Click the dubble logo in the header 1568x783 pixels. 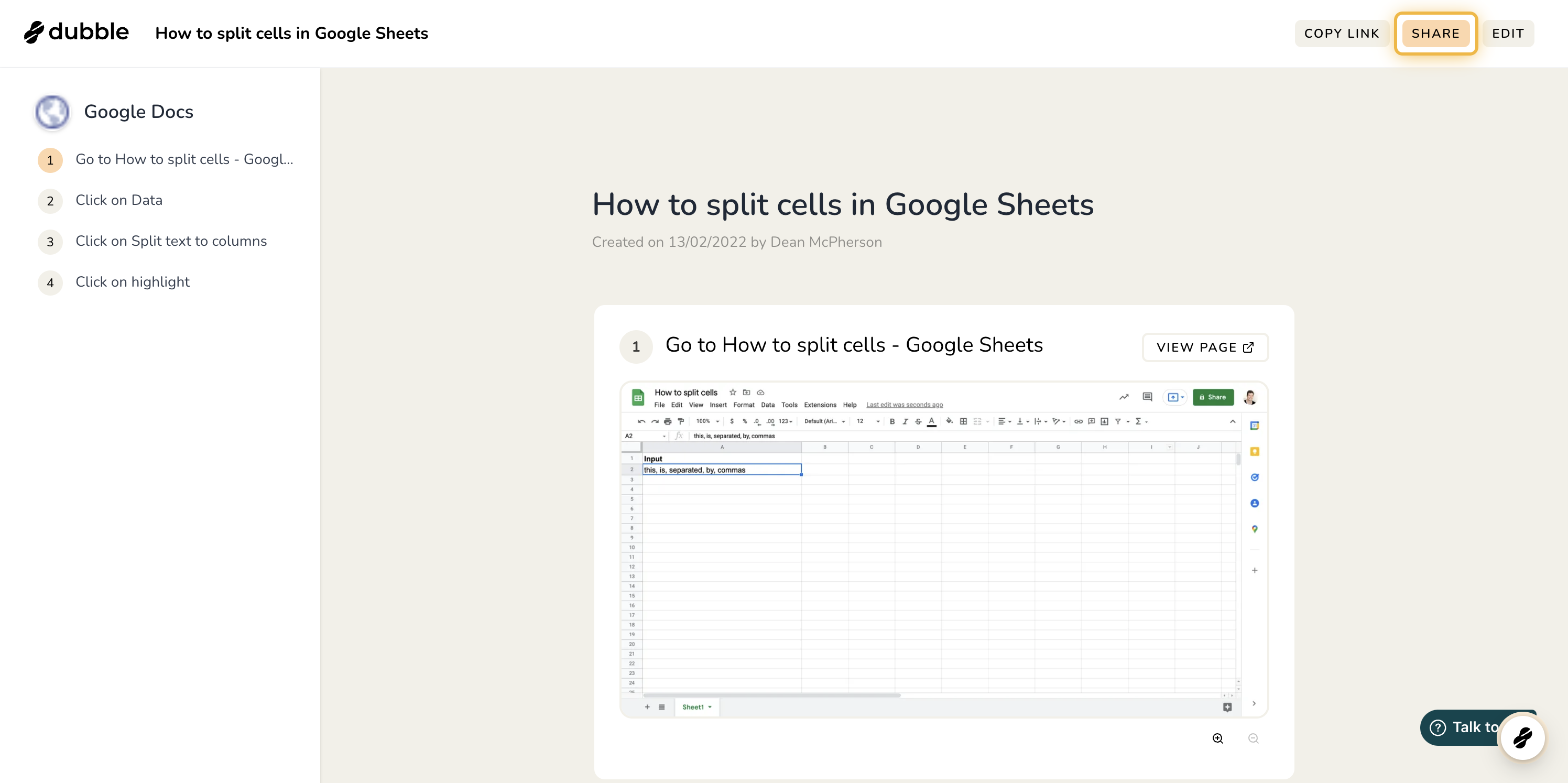click(76, 32)
